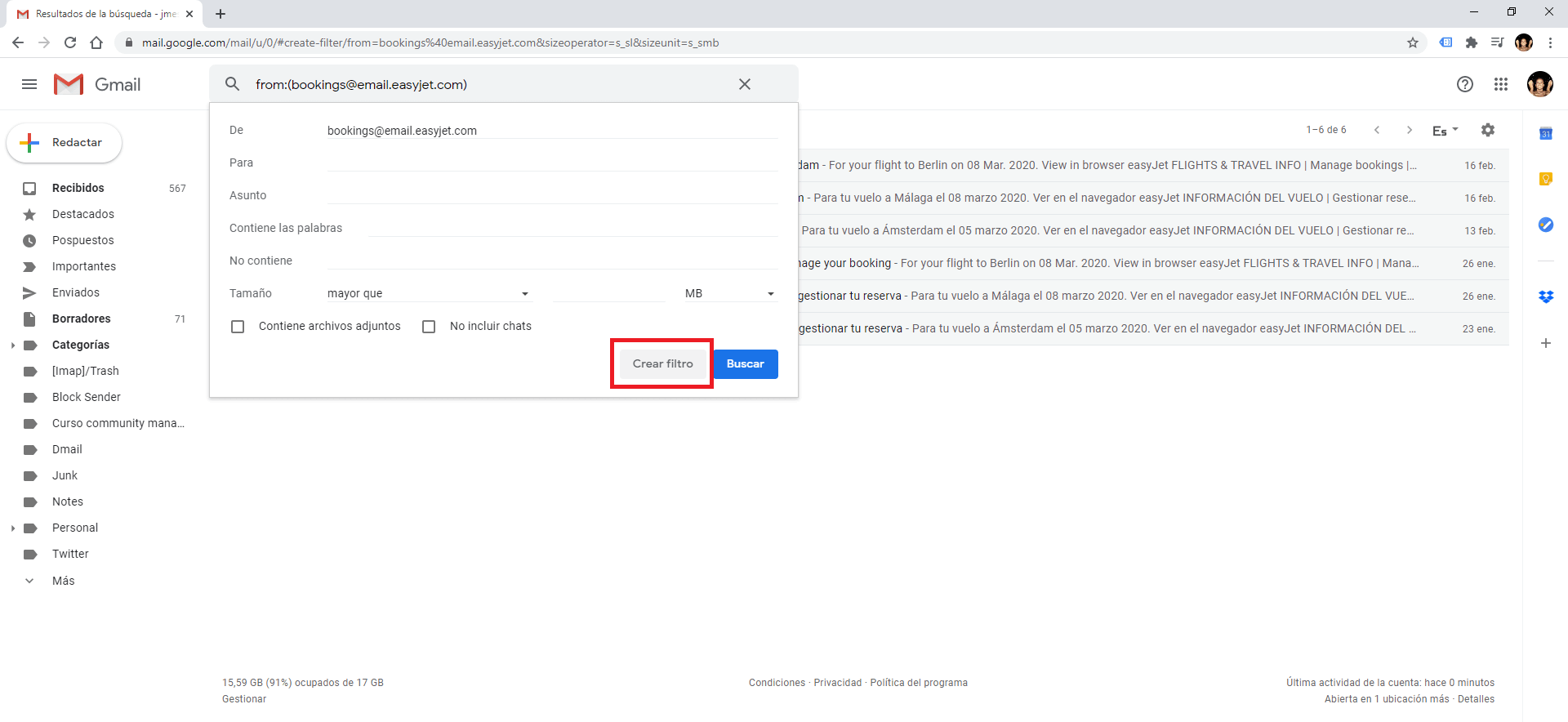Click the blue Buscar button
The height and width of the screenshot is (722, 1568).
746,364
